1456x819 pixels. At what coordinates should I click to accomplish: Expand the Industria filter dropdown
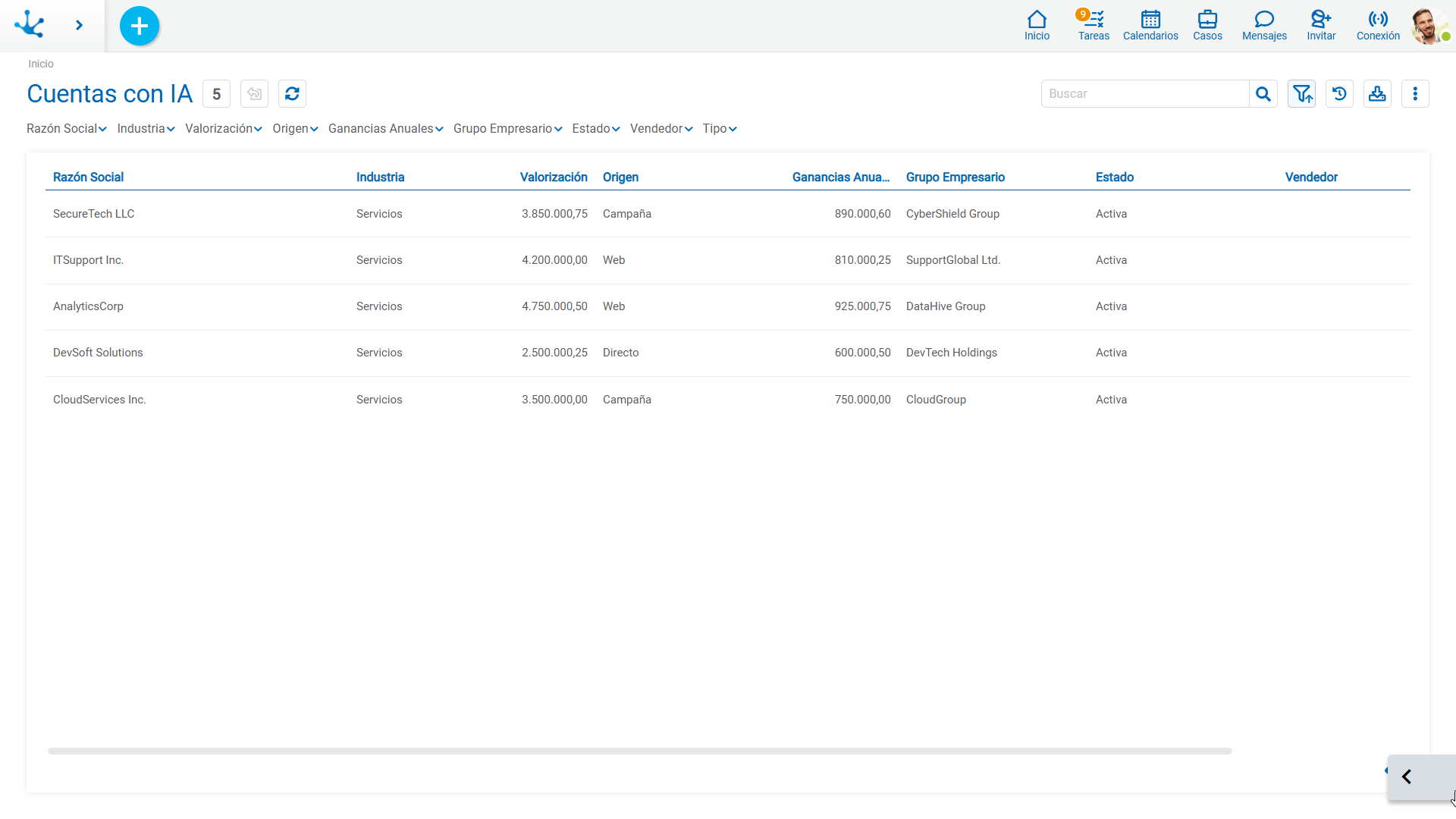point(146,129)
